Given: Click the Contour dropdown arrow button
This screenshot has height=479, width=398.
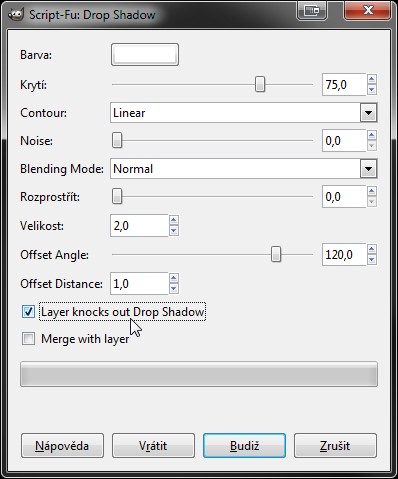Looking at the screenshot, I should tap(368, 113).
